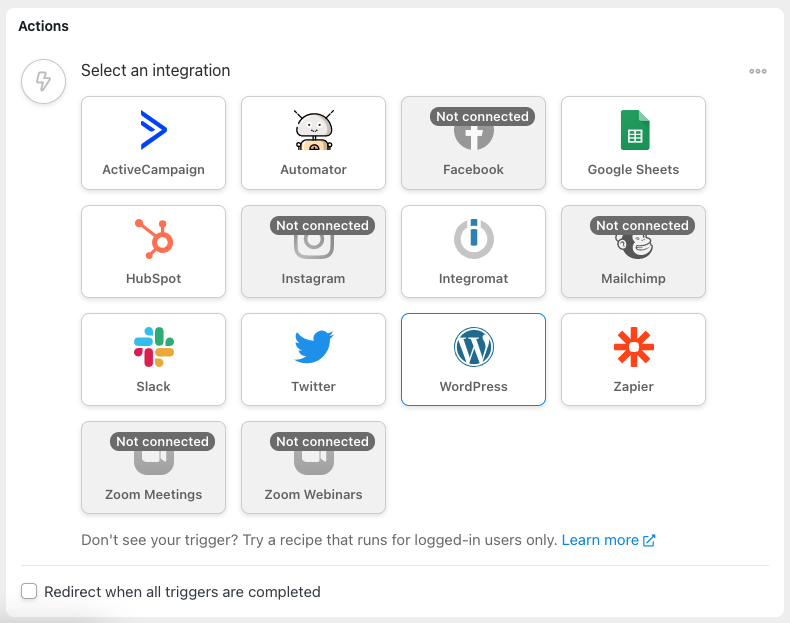Open the Learn more link

(608, 540)
